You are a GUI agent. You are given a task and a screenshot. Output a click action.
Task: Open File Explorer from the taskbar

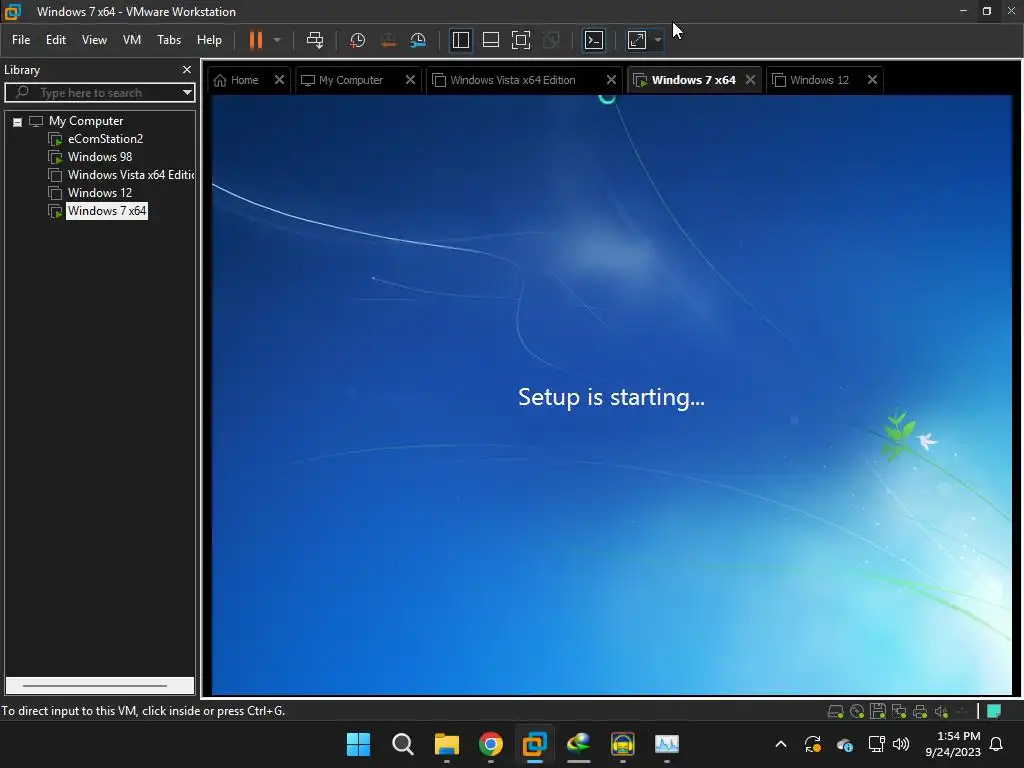point(447,744)
